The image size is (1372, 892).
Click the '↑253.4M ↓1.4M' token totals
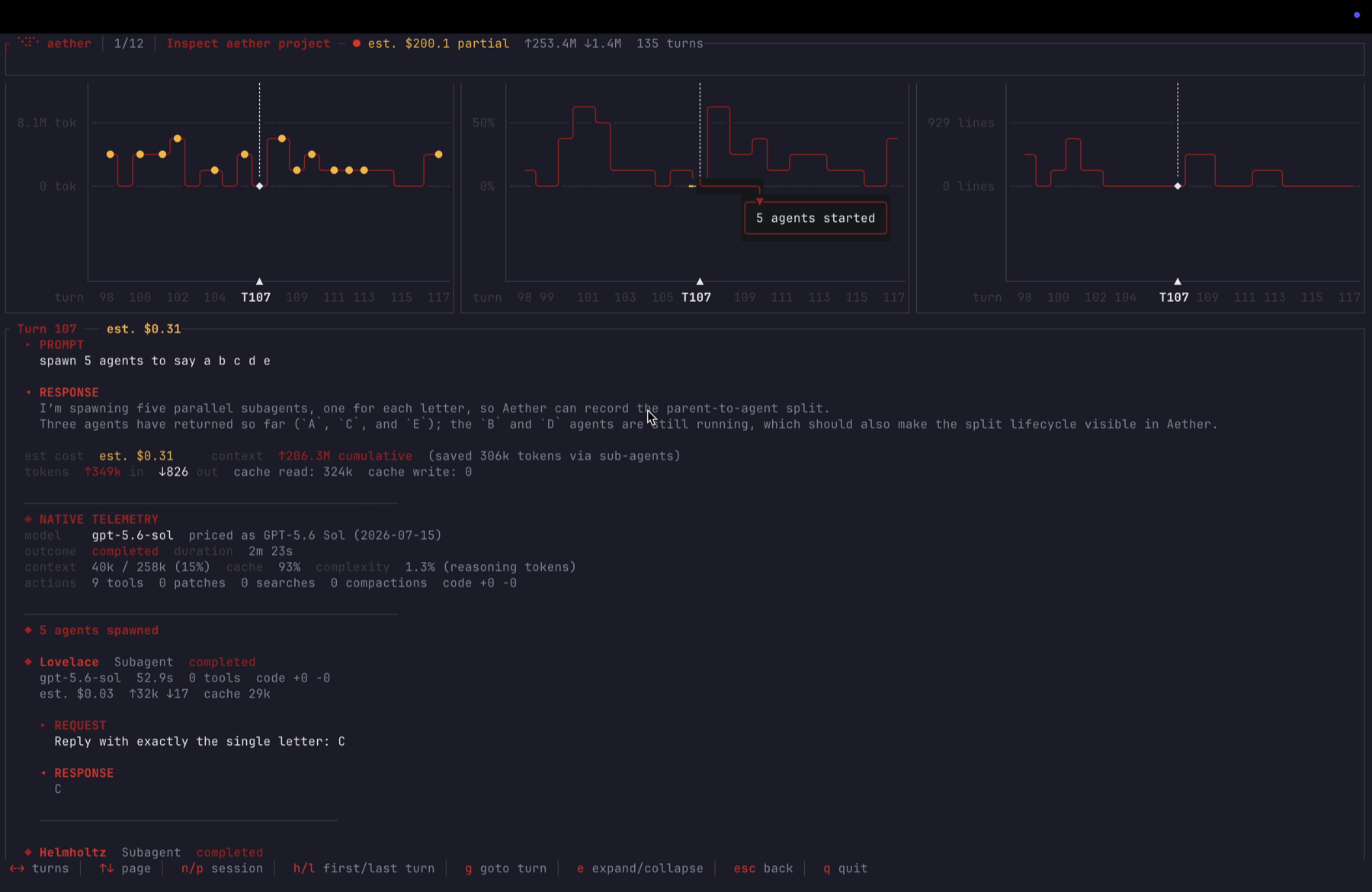(x=572, y=43)
